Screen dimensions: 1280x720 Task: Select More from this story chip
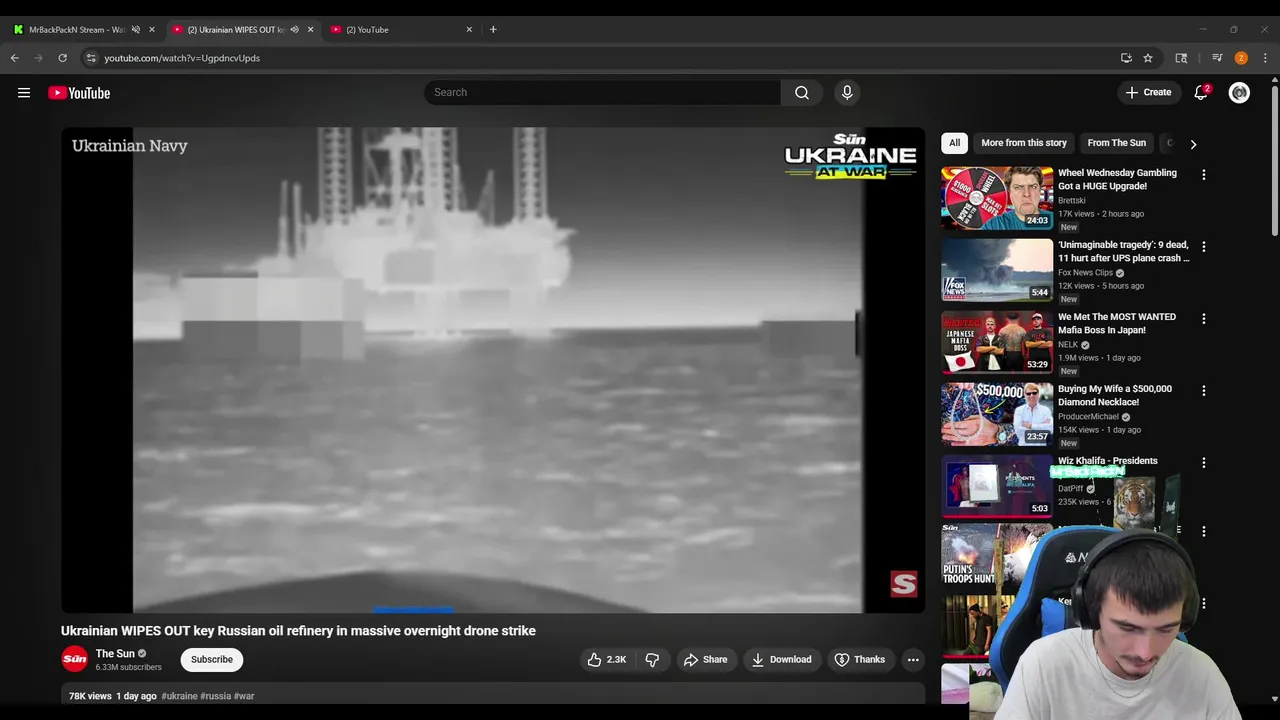pos(1024,143)
